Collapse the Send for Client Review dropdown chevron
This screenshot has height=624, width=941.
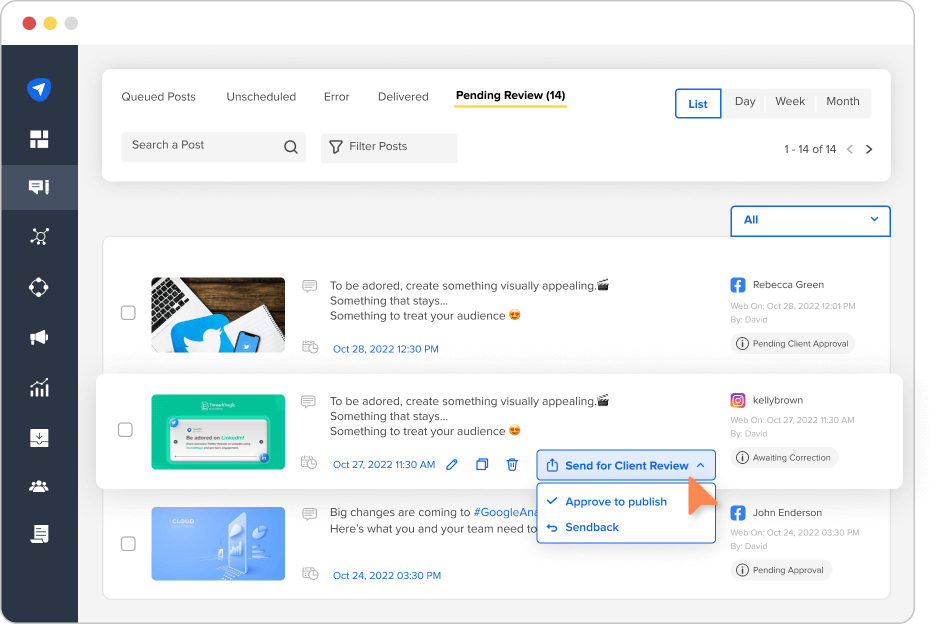(x=699, y=464)
